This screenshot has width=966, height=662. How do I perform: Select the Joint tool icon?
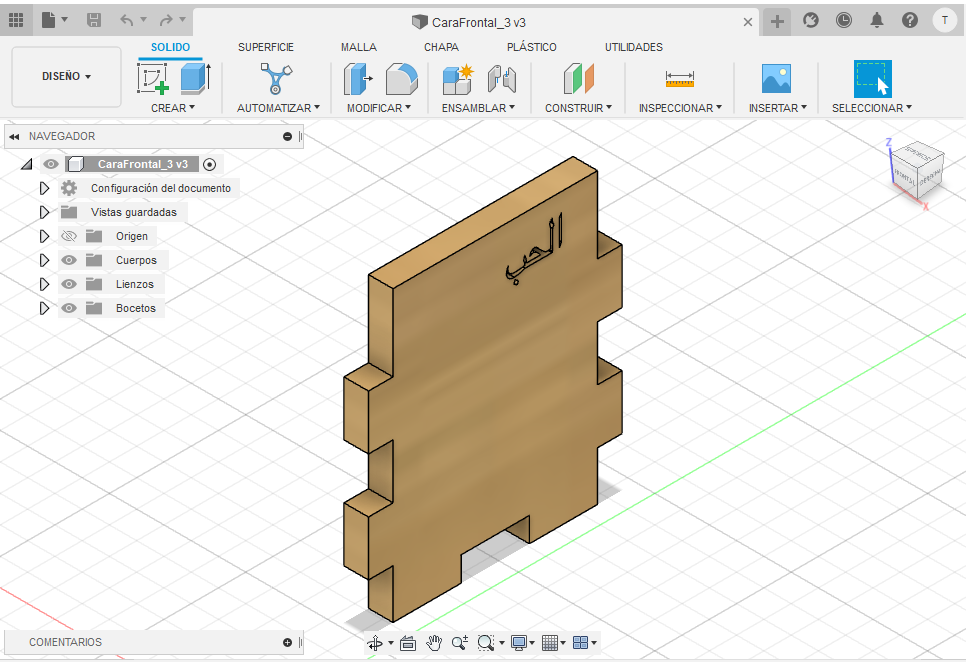(x=501, y=79)
